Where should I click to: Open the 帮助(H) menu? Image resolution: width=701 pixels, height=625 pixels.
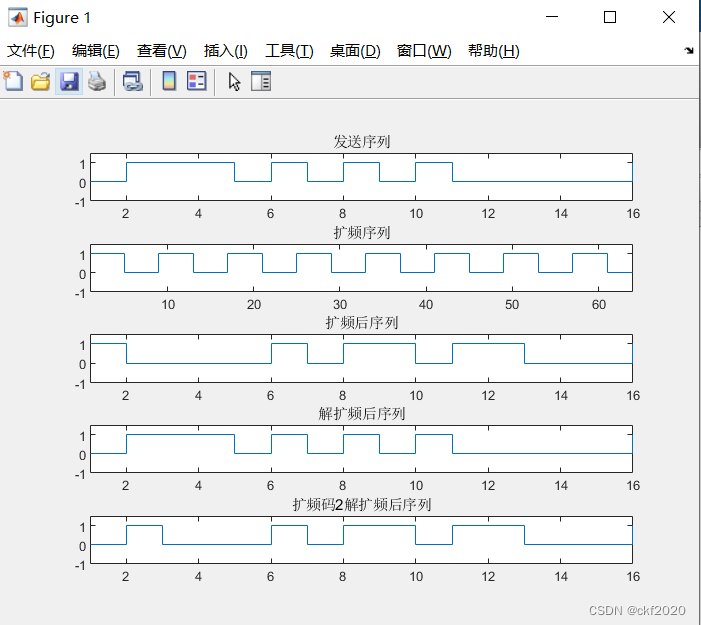pos(494,51)
